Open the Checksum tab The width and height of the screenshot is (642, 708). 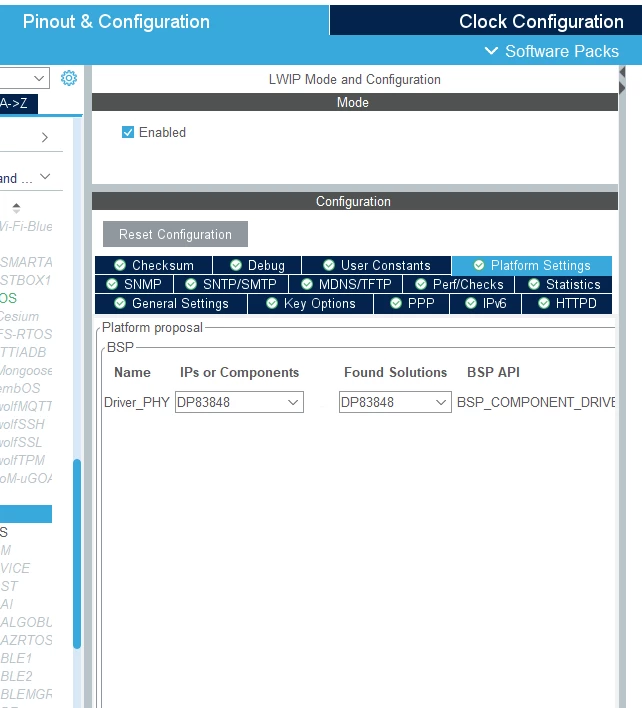pos(154,265)
